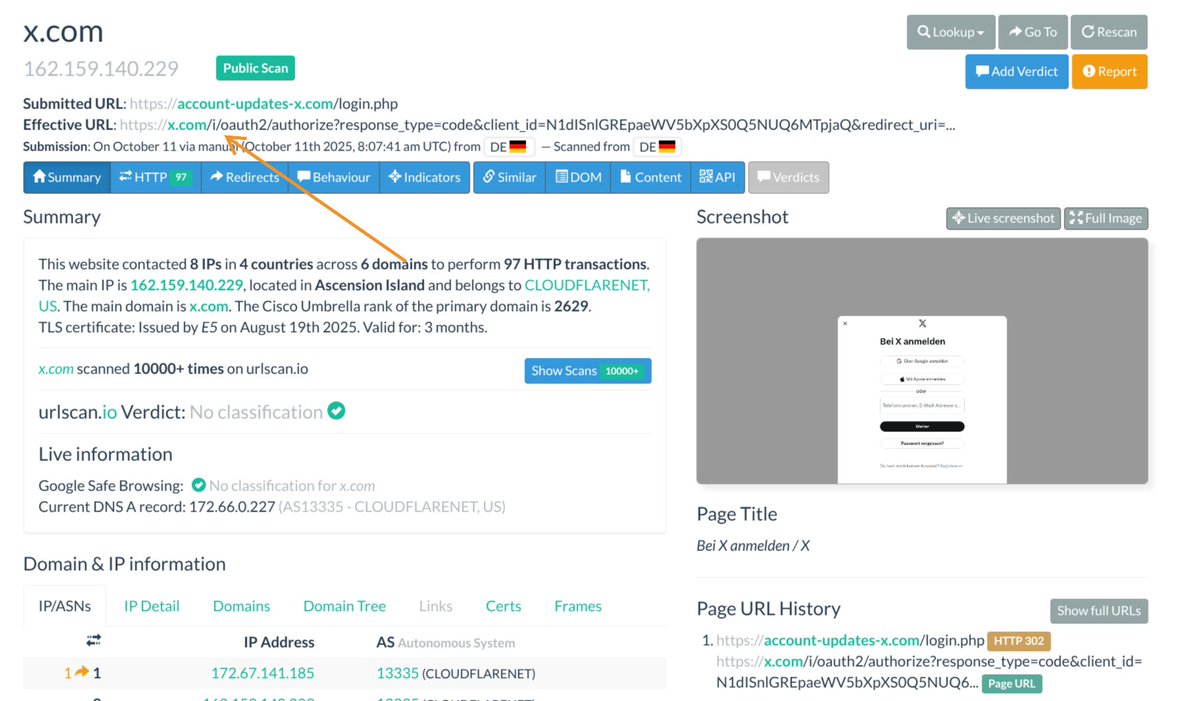Screen dimensions: 1200x701
Task: Click the orange redirect arrow in row 1
Action: pyautogui.click(x=82, y=674)
